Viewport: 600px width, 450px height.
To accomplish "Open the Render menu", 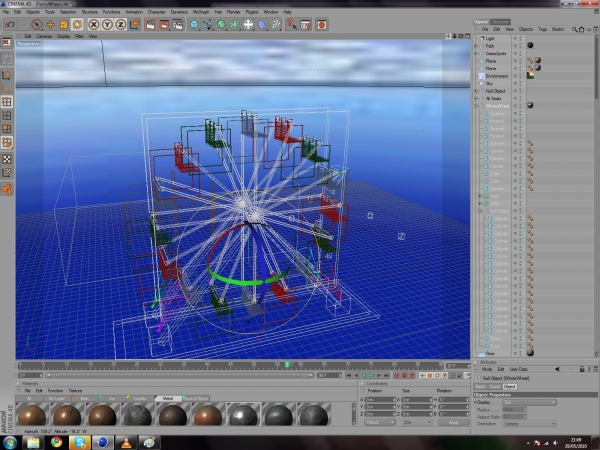I will click(233, 12).
